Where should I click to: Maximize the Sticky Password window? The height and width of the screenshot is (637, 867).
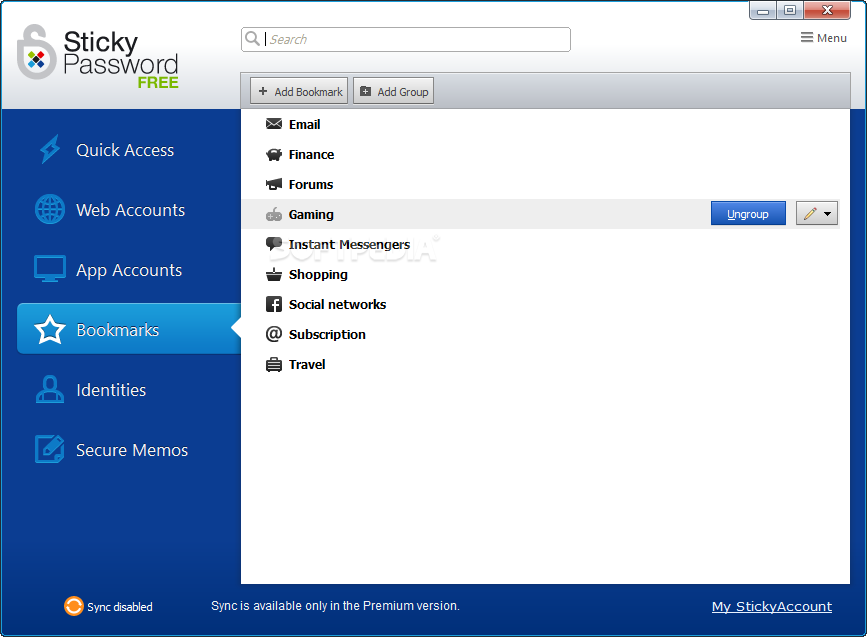790,10
